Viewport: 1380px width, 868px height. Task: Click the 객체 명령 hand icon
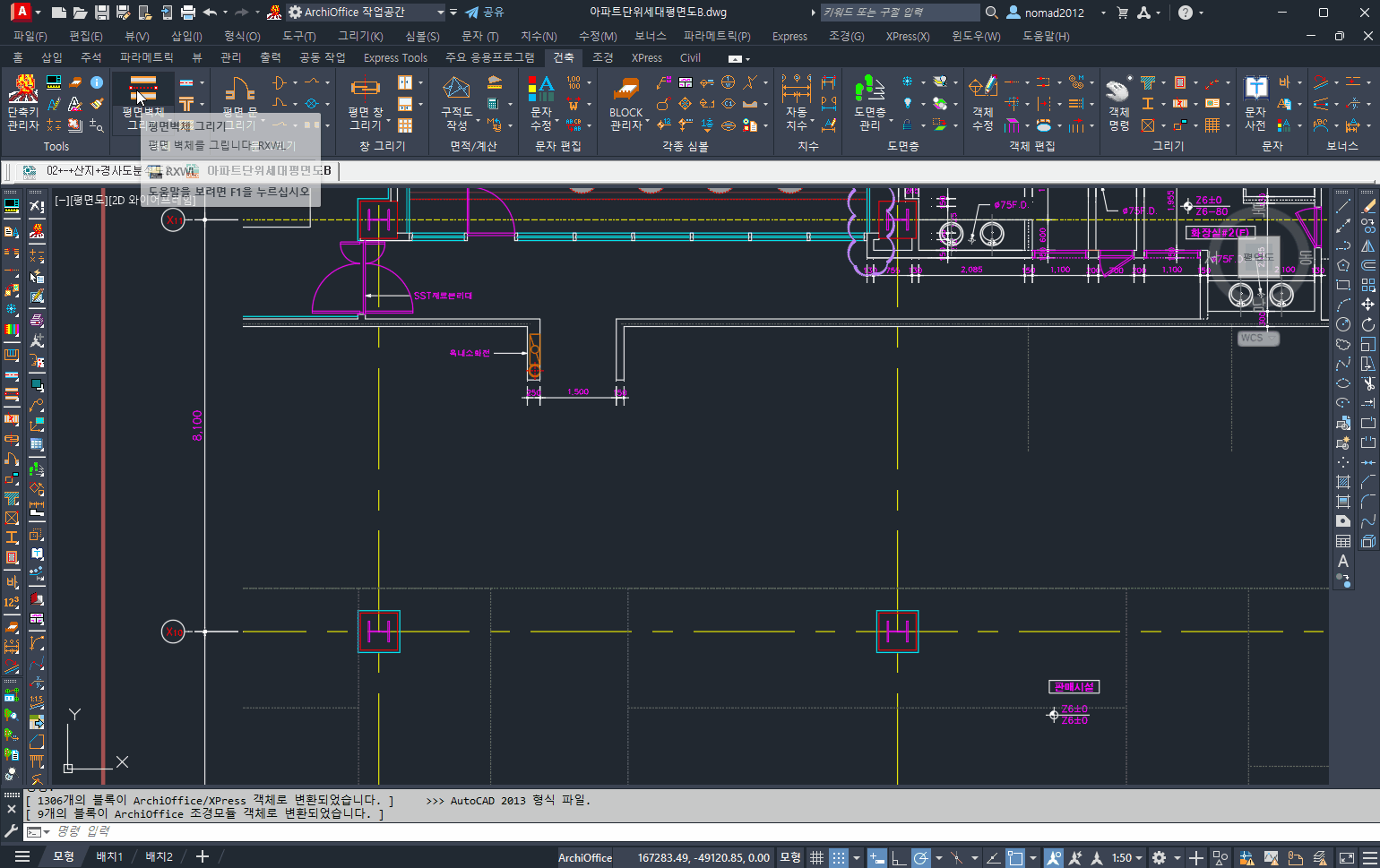coord(1118,90)
